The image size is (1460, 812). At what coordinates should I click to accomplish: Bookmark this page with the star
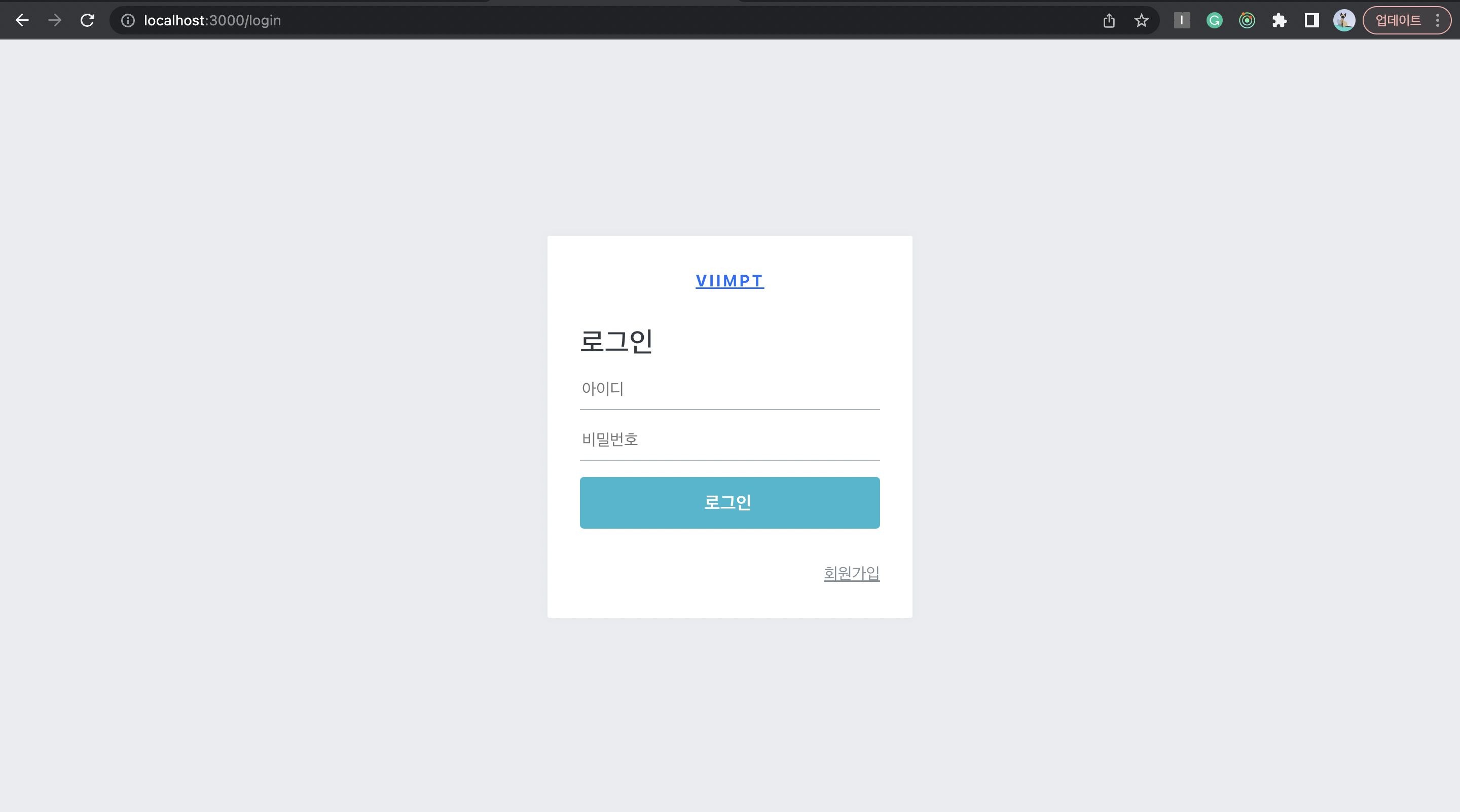click(1142, 20)
